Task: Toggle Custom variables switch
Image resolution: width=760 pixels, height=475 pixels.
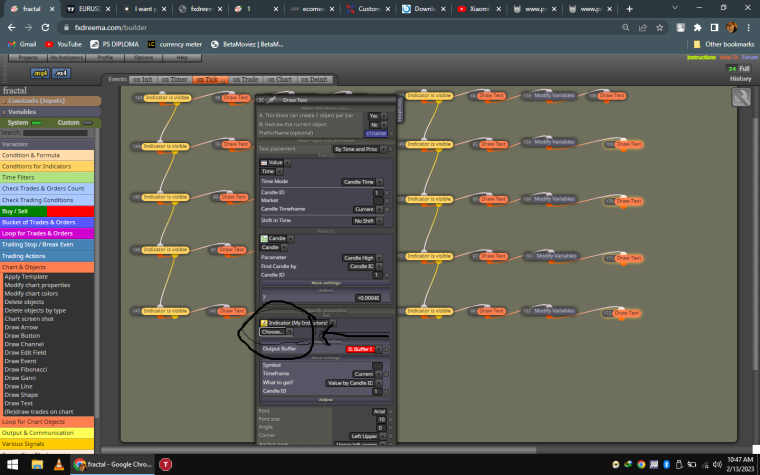Action: (88, 123)
